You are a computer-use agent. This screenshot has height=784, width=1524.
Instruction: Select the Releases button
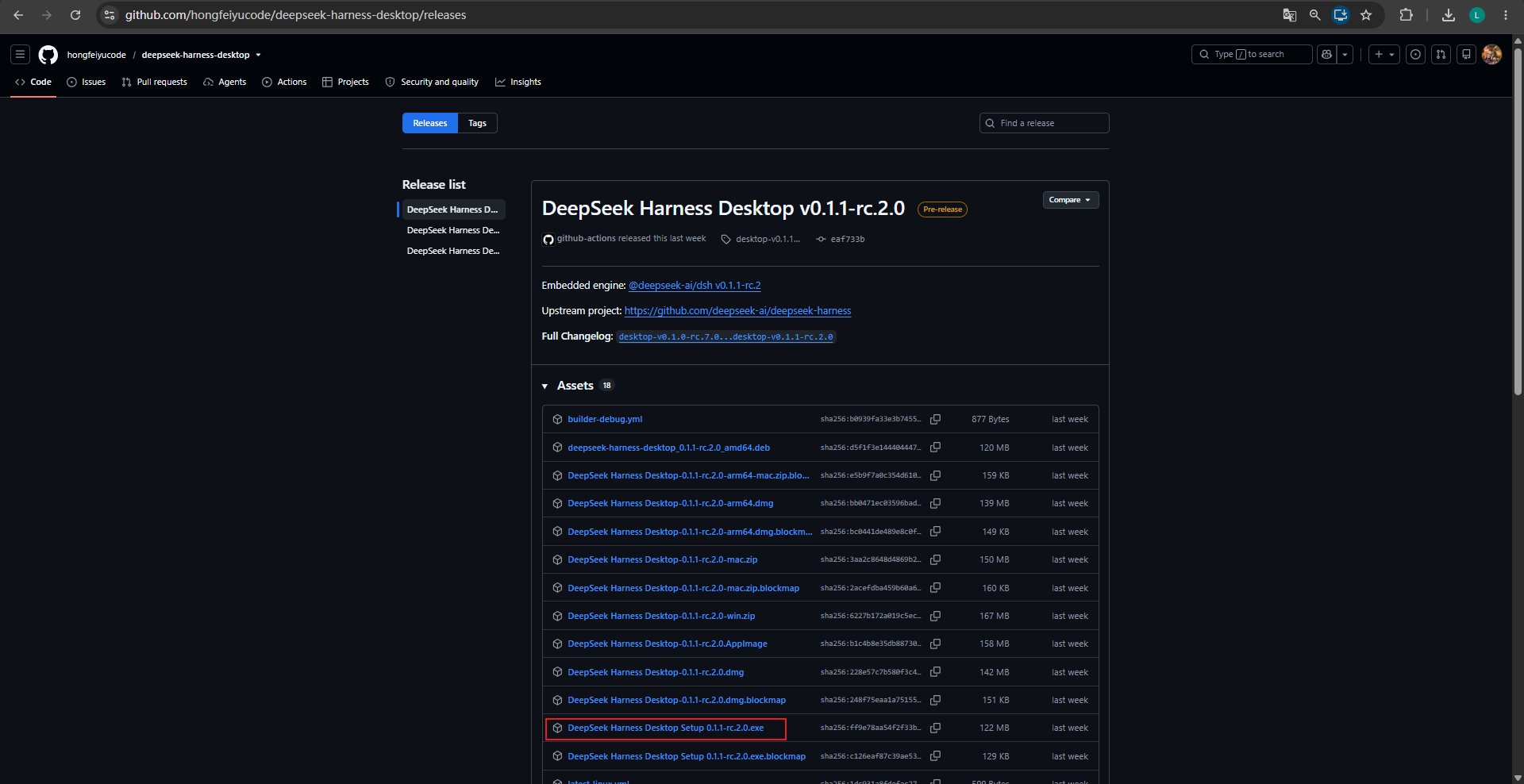430,123
